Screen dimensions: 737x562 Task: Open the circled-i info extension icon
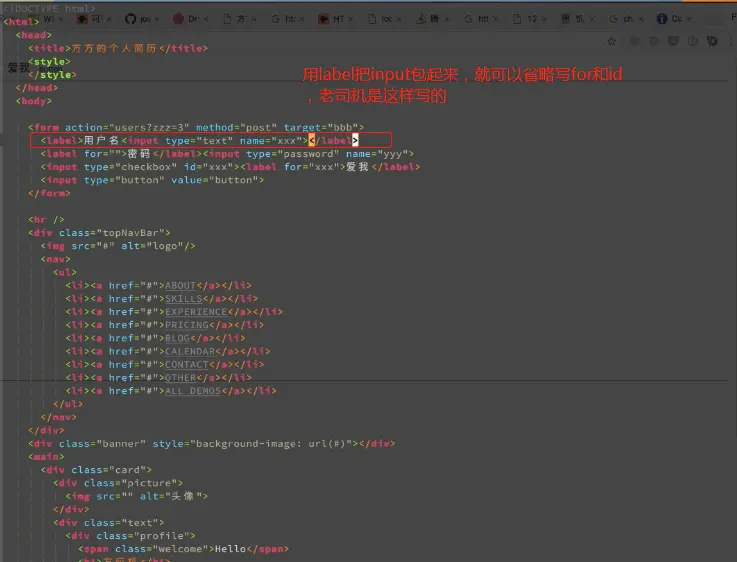(x=693, y=41)
